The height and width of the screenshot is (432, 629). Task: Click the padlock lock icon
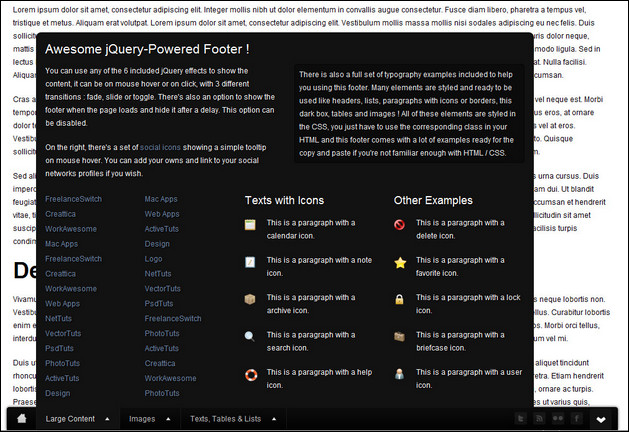click(400, 299)
